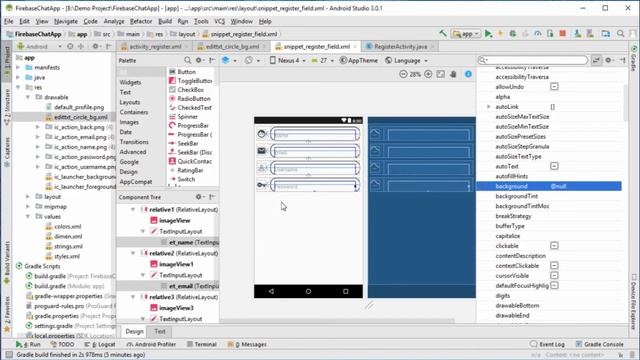The height and width of the screenshot is (360, 640).
Task: Open the Android Profiler window
Action: click(151, 344)
